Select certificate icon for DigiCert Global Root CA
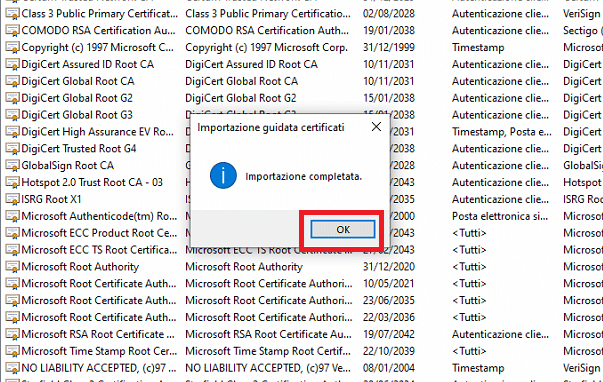The image size is (603, 382). point(12,81)
